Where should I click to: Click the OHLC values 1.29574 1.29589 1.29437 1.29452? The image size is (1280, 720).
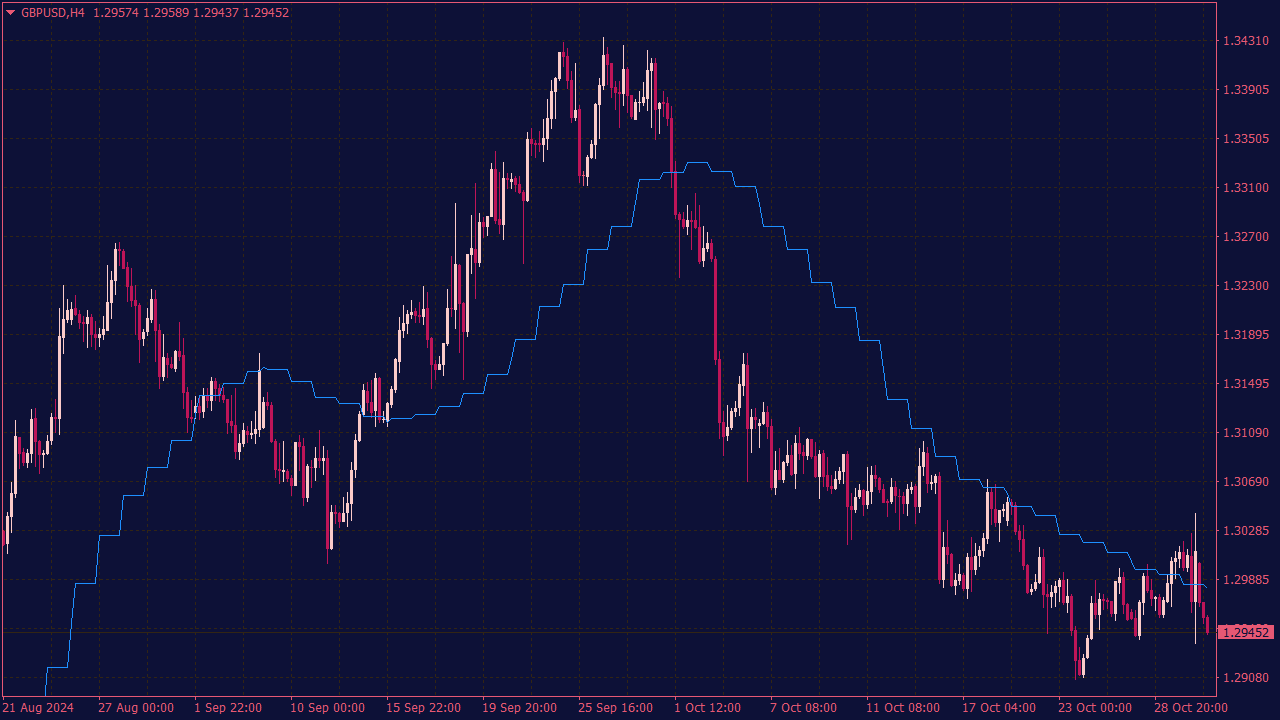point(191,13)
